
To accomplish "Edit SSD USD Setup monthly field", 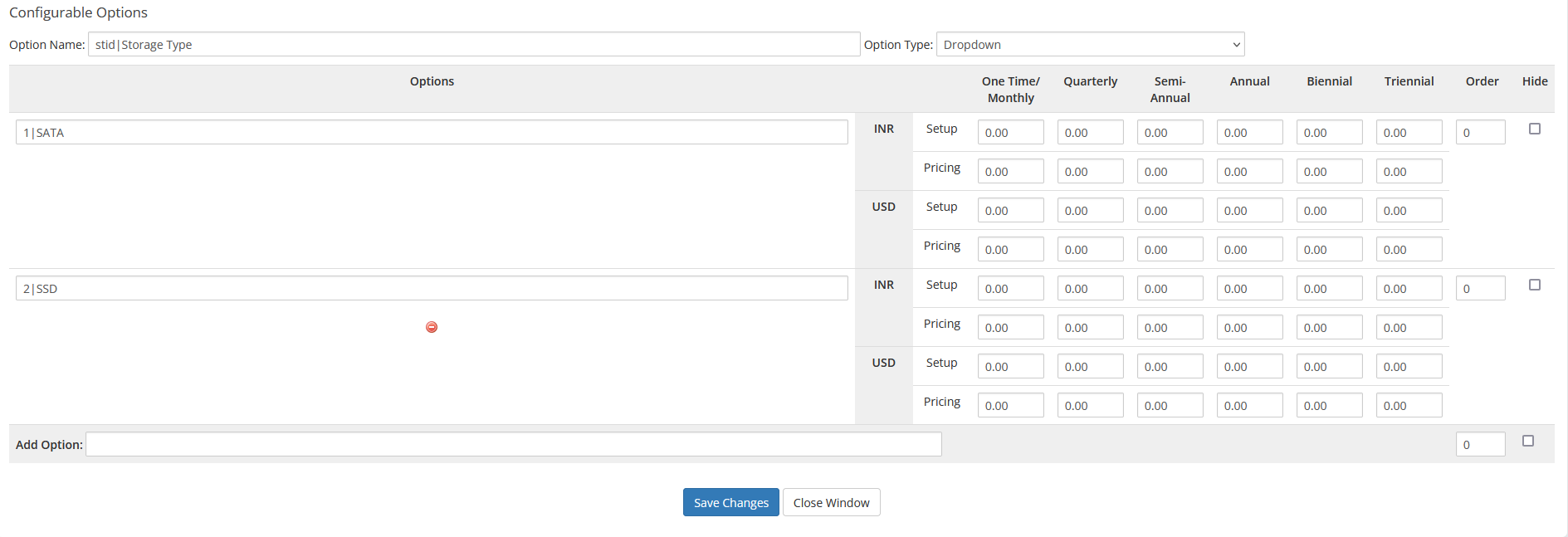I will [1010, 366].
